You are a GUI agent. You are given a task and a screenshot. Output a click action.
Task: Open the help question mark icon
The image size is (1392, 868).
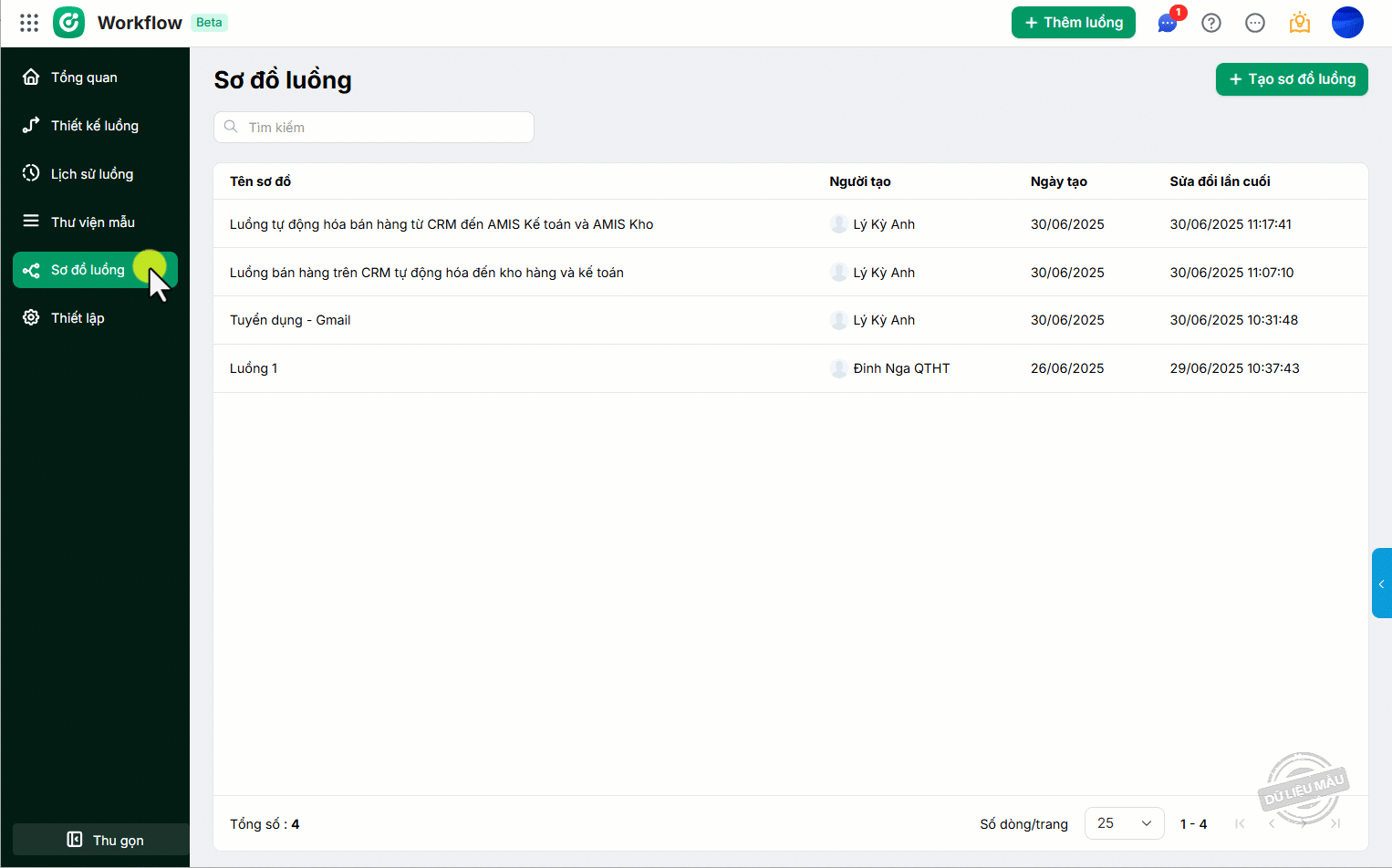click(1211, 23)
